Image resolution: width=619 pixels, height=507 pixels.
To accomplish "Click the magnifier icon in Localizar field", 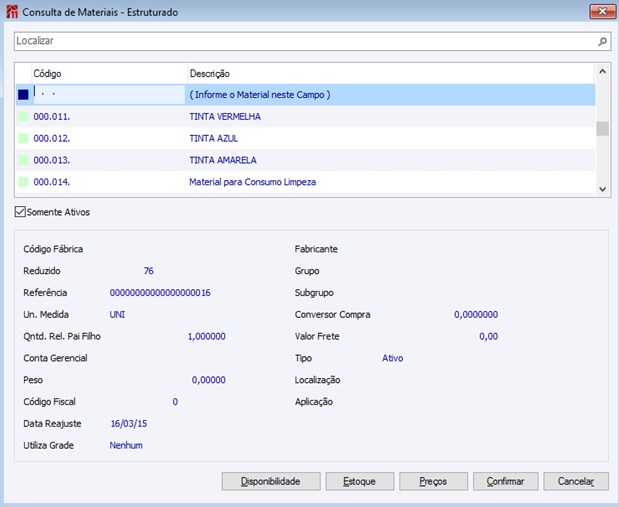I will pyautogui.click(x=602, y=41).
